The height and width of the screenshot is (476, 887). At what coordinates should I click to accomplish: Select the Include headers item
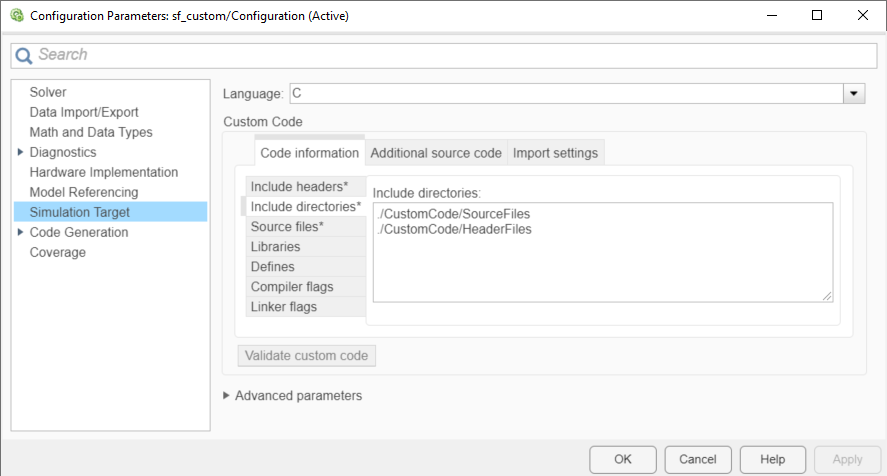tap(299, 186)
